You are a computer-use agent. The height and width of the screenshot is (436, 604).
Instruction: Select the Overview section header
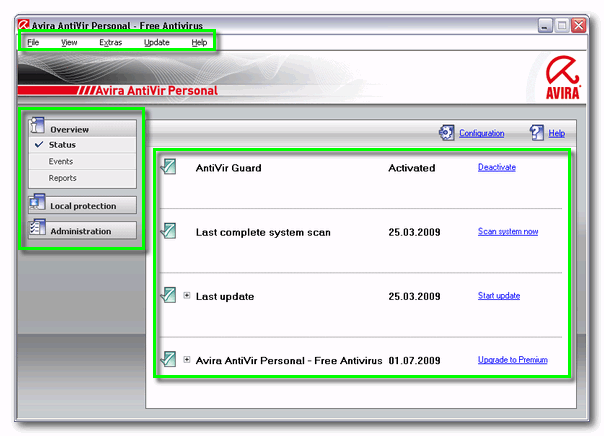pyautogui.click(x=82, y=129)
